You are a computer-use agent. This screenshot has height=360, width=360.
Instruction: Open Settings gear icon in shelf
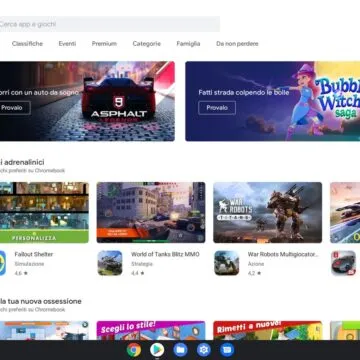(204, 350)
